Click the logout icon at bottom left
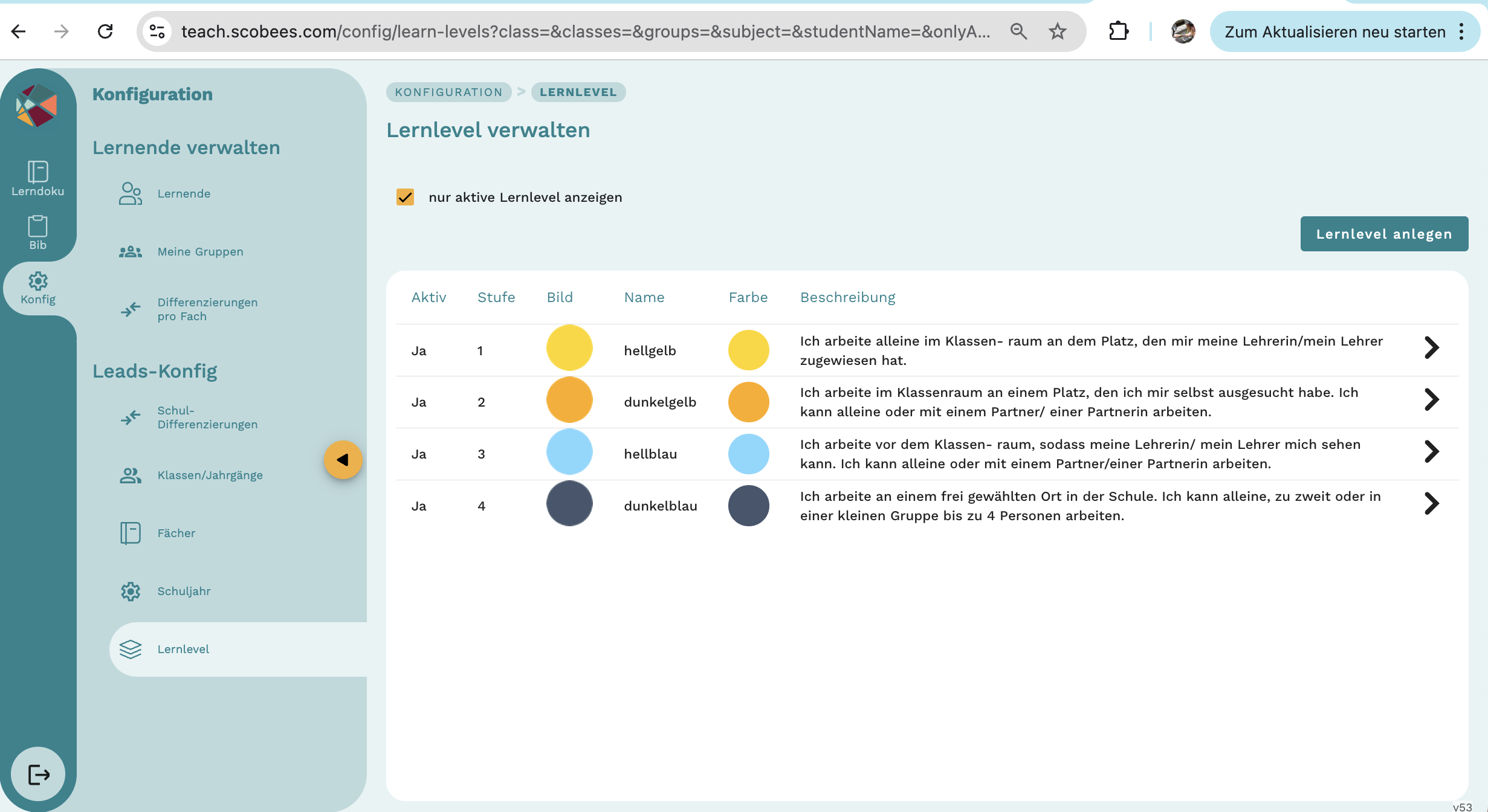The image size is (1488, 812). (38, 774)
